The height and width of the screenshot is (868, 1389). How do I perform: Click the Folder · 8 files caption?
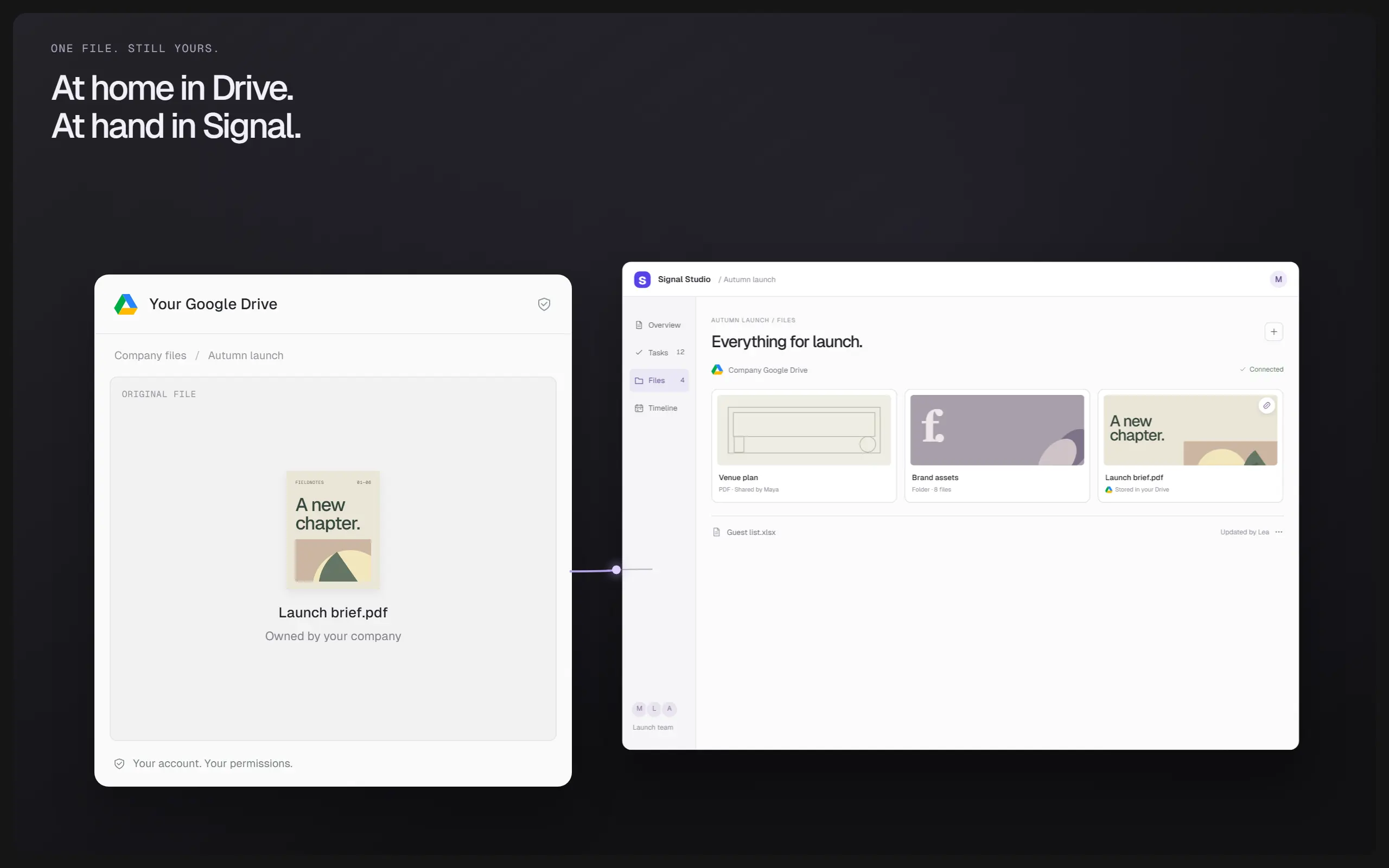click(x=932, y=490)
